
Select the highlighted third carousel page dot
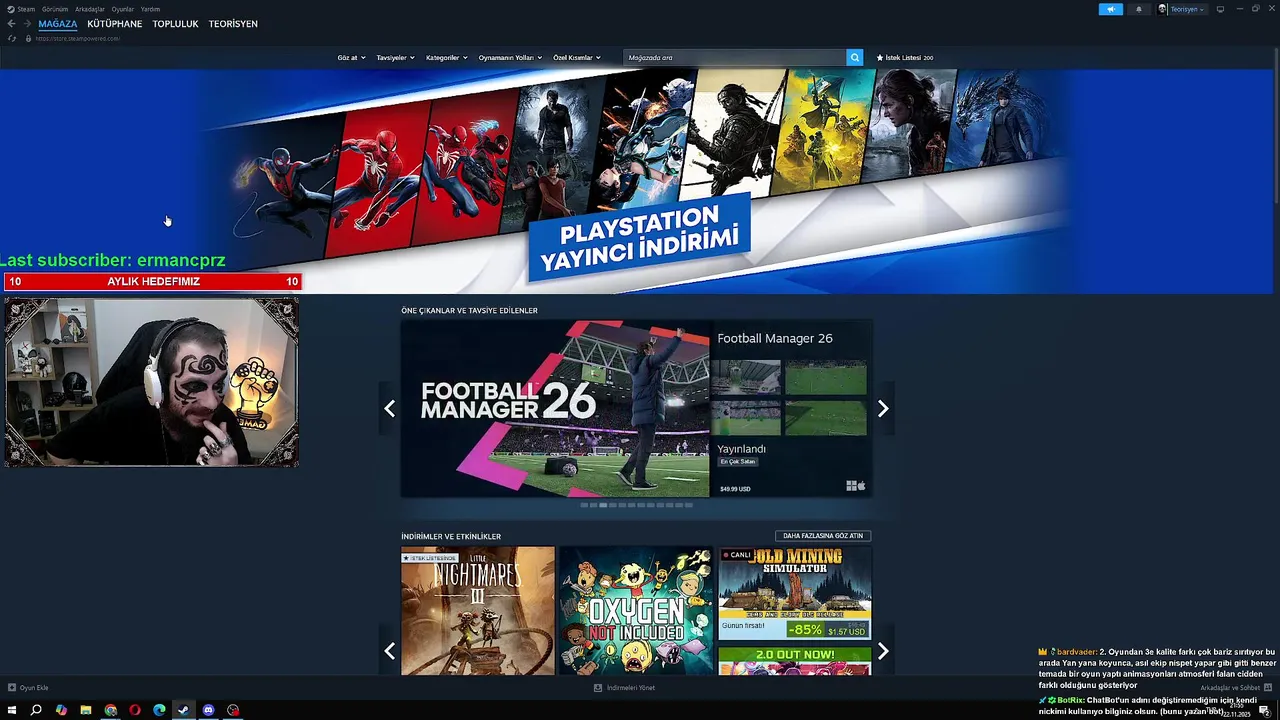[603, 505]
